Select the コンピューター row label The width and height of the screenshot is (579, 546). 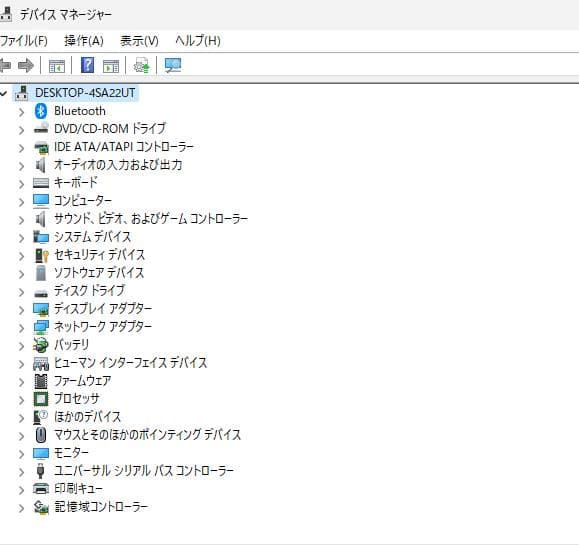pyautogui.click(x=83, y=201)
